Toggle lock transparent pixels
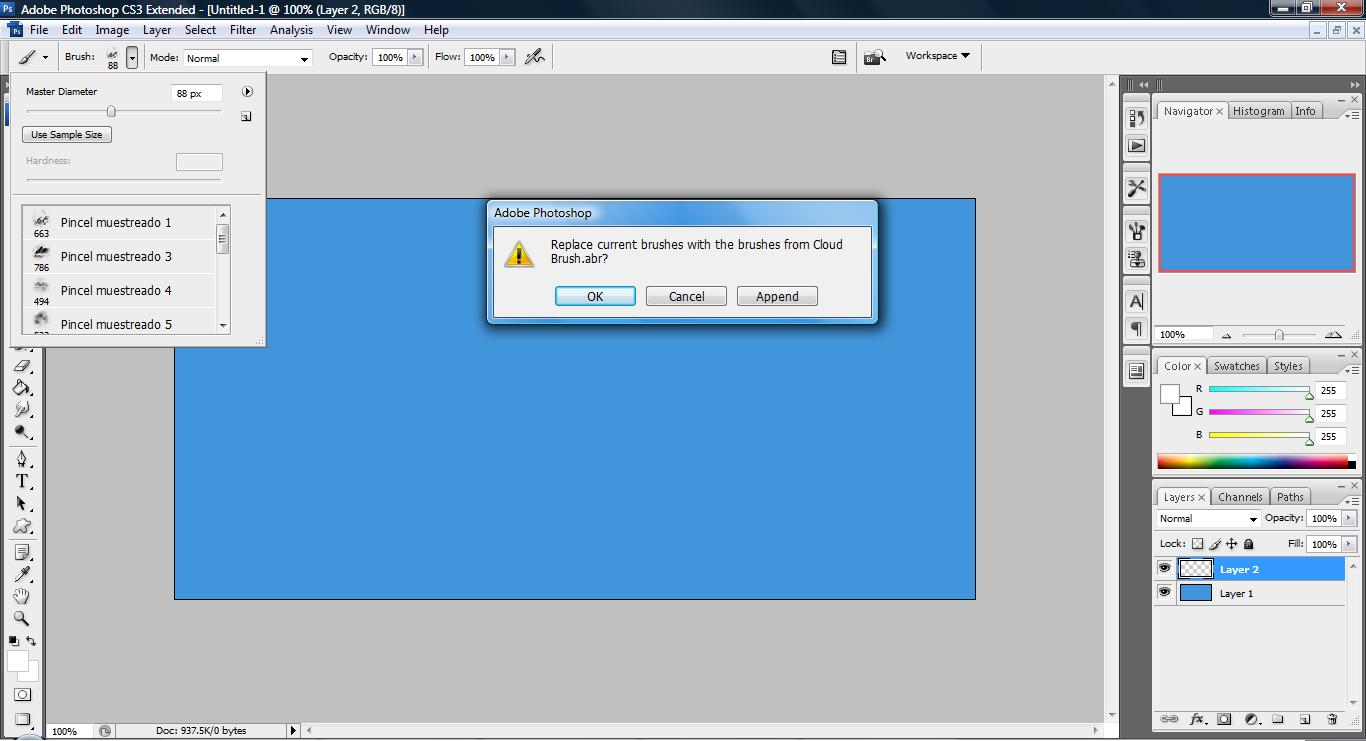This screenshot has height=741, width=1366. 1197,544
